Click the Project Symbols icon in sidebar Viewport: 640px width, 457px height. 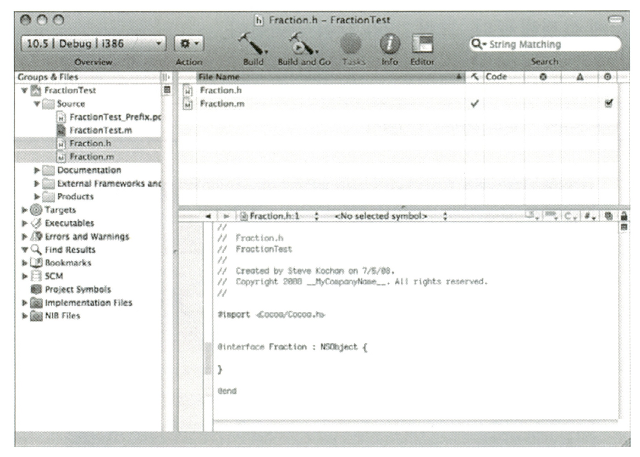35,288
